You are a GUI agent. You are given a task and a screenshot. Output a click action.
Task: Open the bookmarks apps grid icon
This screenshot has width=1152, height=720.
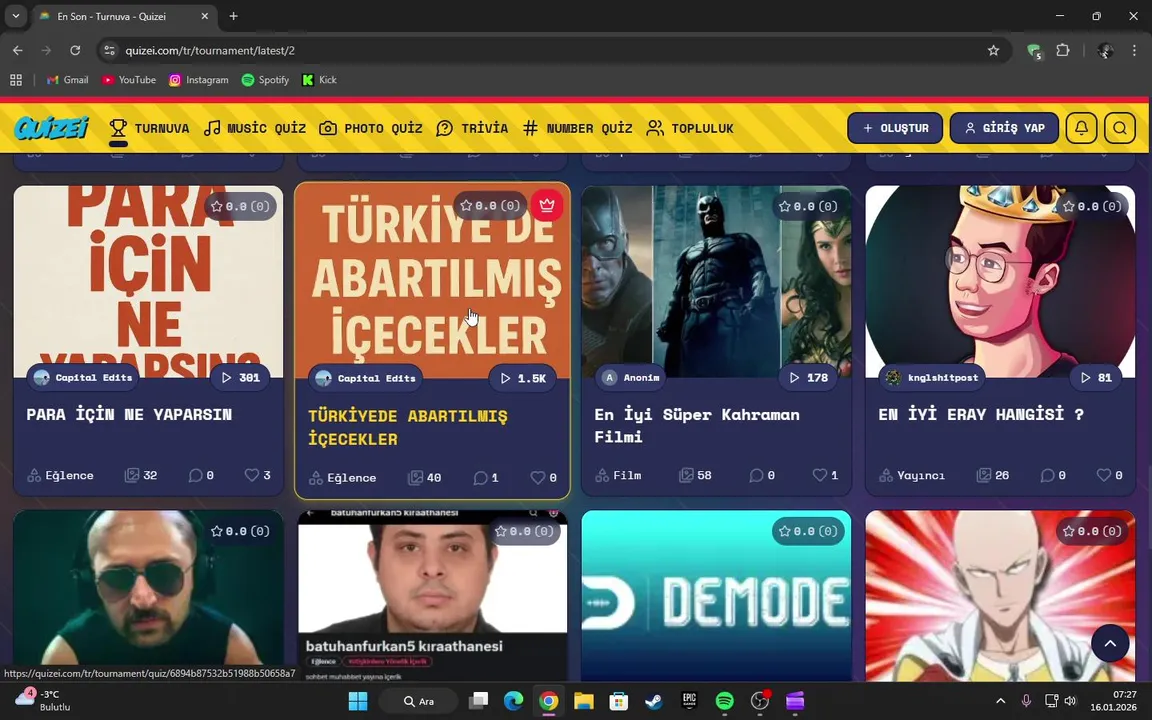click(15, 80)
